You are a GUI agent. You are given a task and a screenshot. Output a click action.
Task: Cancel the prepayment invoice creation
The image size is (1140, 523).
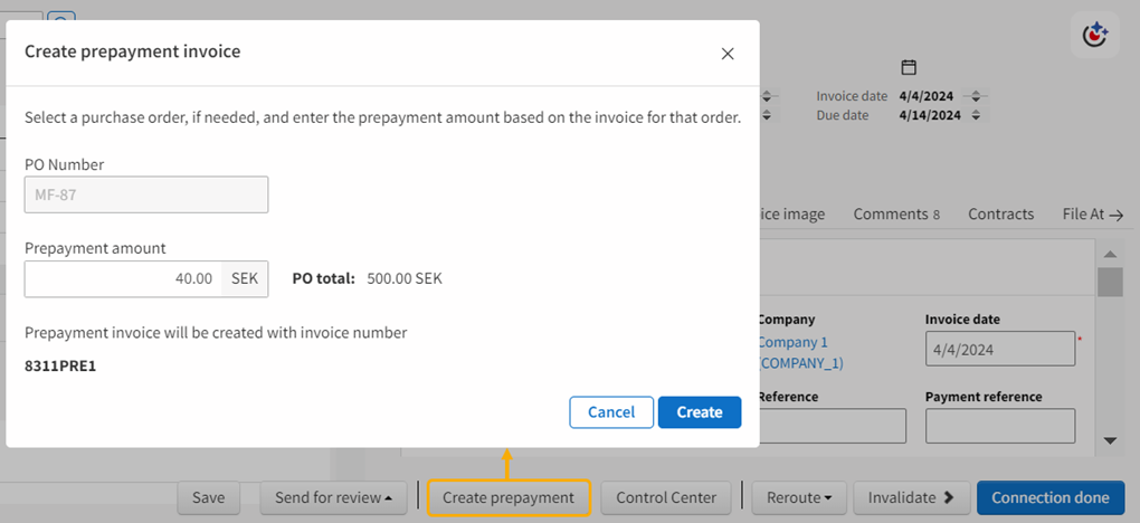pos(611,412)
